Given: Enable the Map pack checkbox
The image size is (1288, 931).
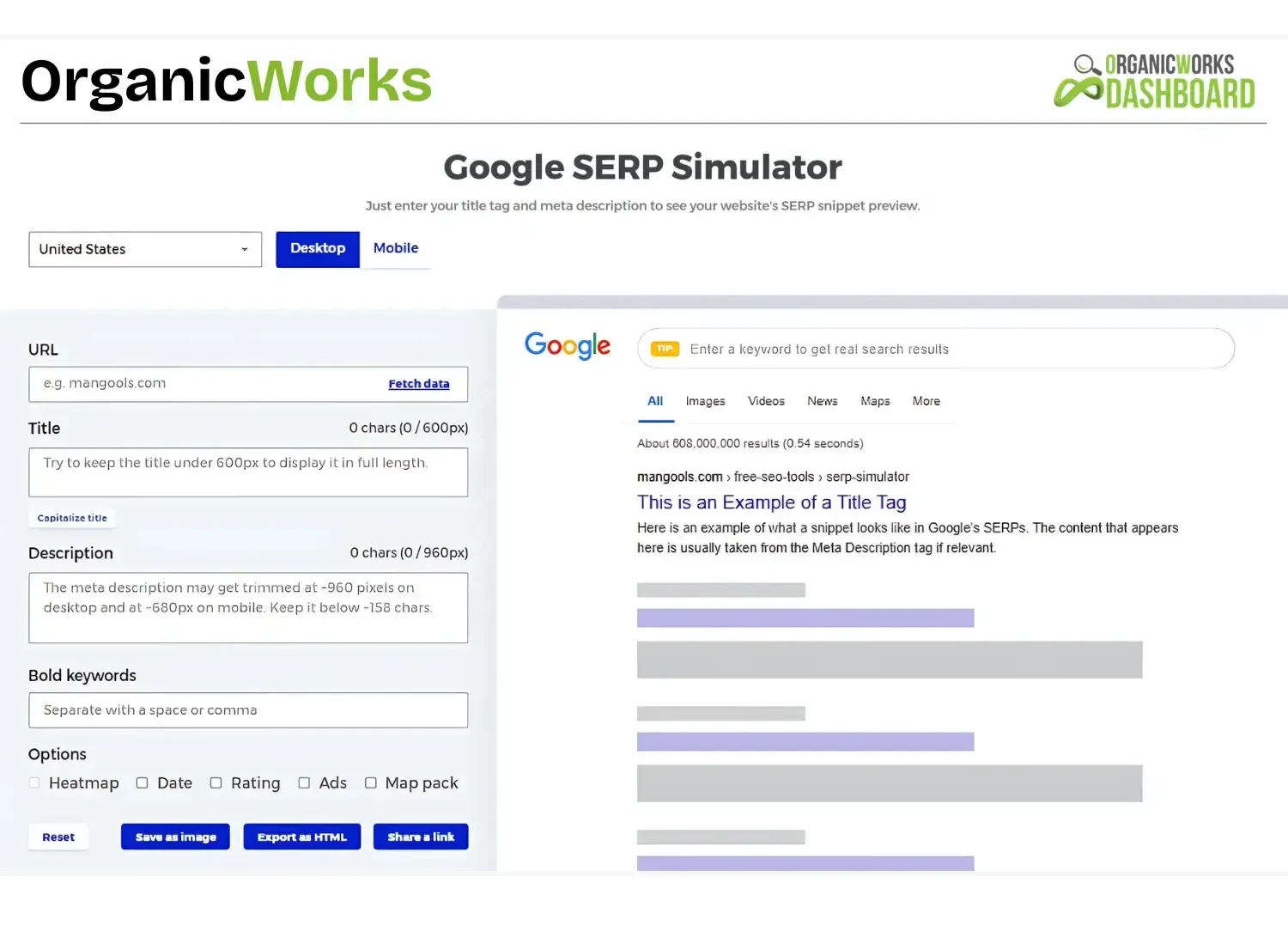Looking at the screenshot, I should [371, 783].
